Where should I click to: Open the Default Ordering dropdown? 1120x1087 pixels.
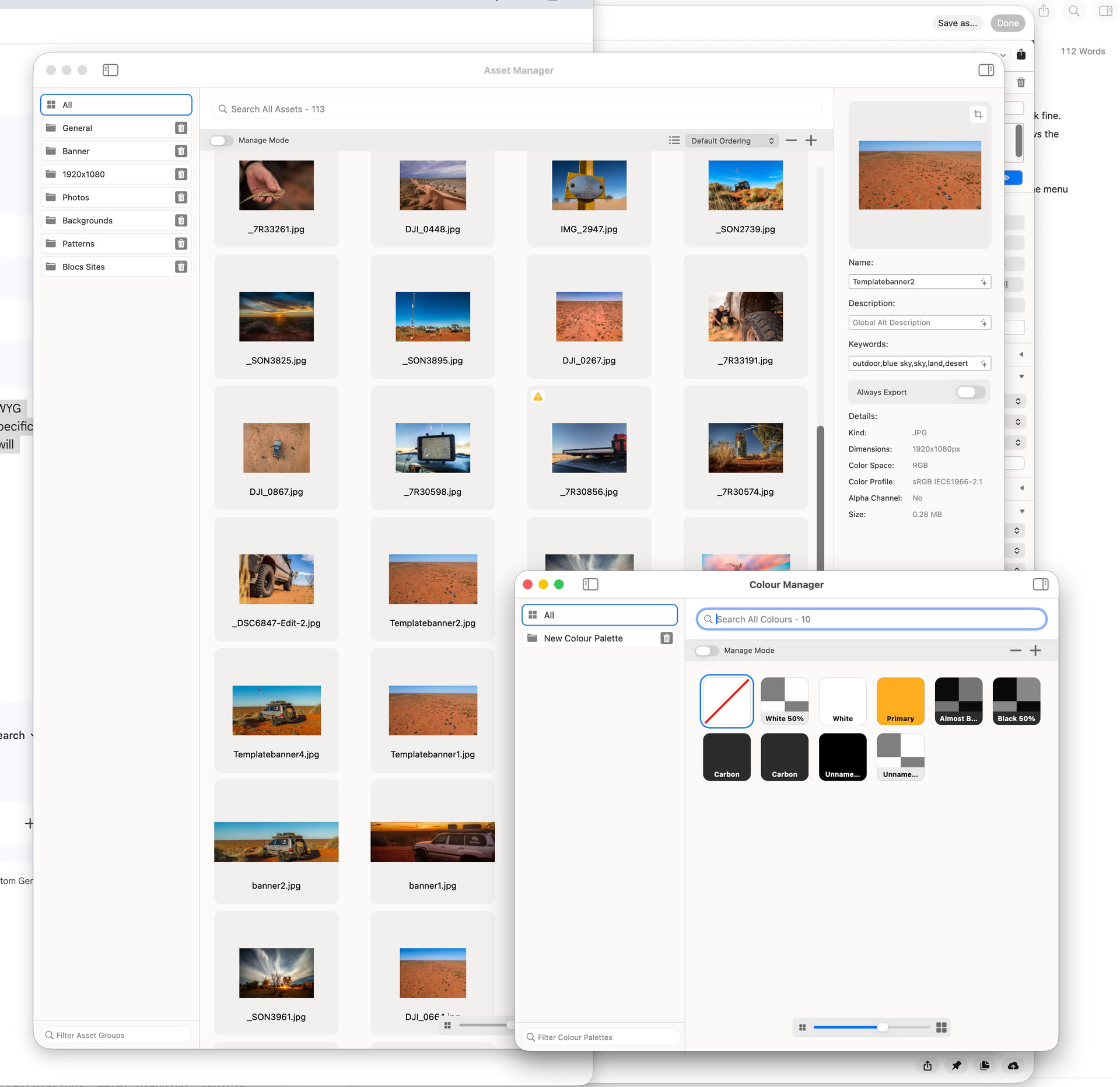click(732, 141)
